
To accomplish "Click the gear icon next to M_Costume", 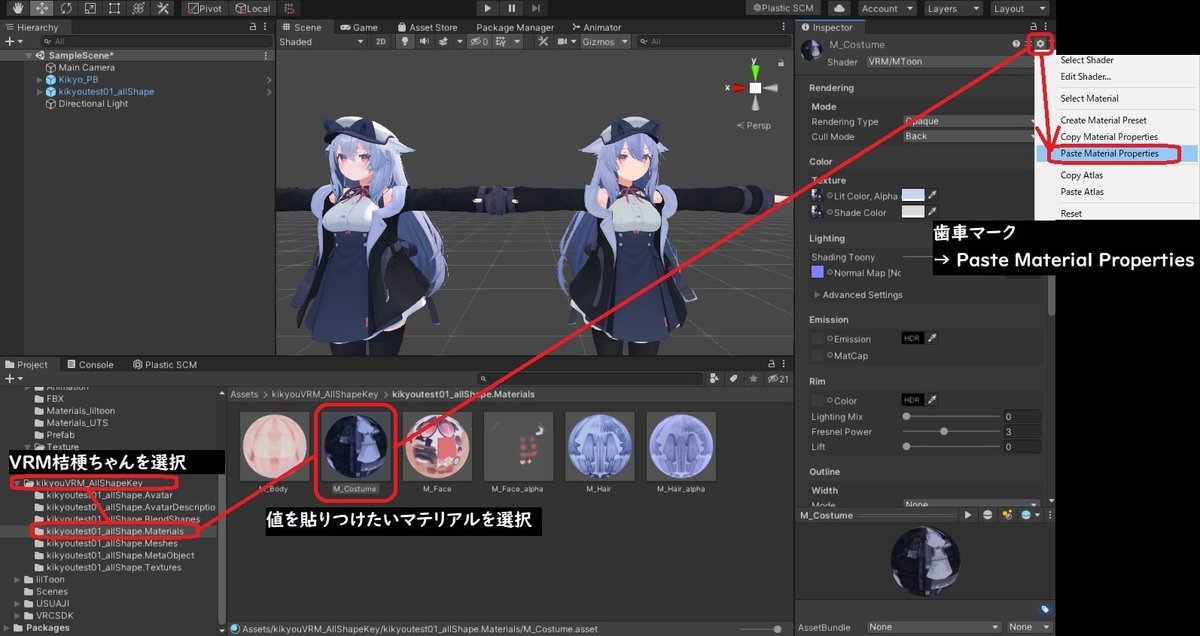I will tap(1041, 44).
